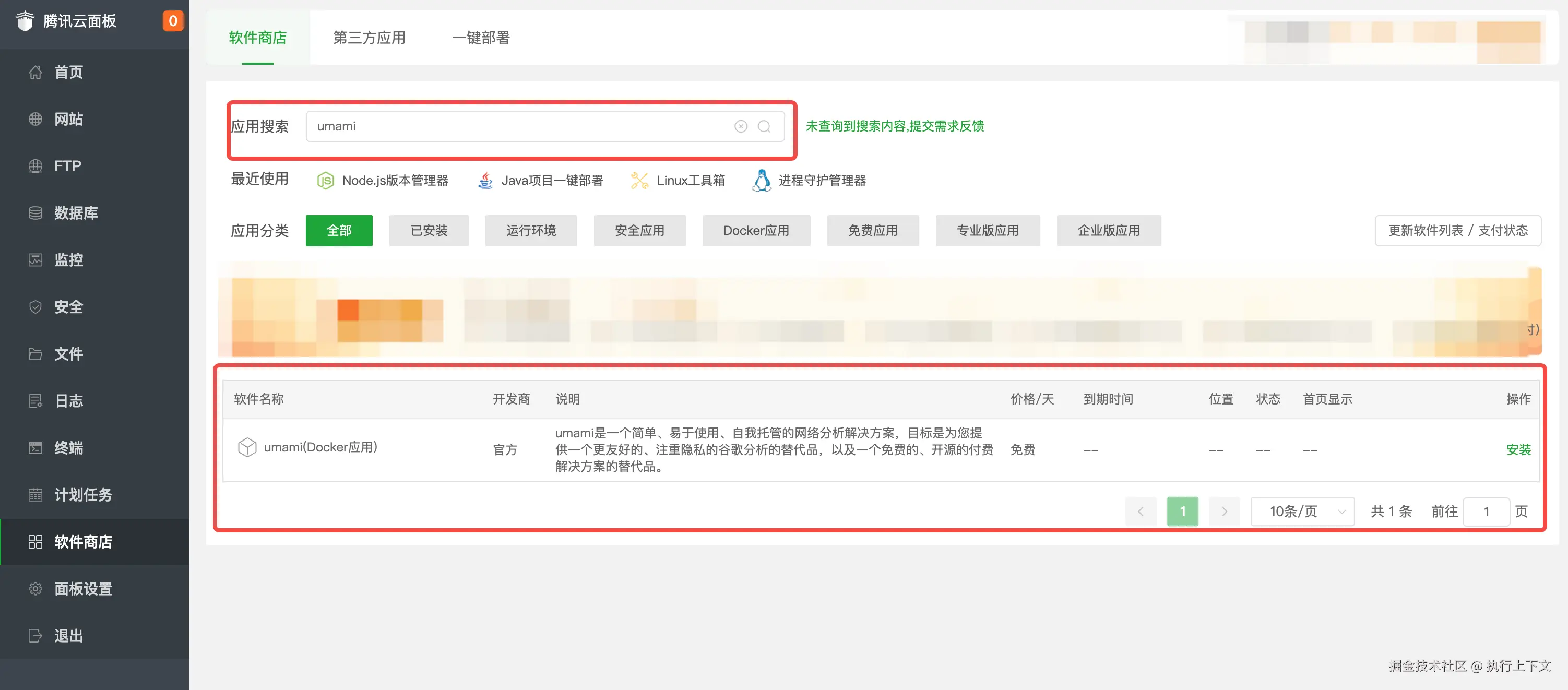Click the search magnifier icon
Image resolution: width=1568 pixels, height=690 pixels.
point(764,126)
